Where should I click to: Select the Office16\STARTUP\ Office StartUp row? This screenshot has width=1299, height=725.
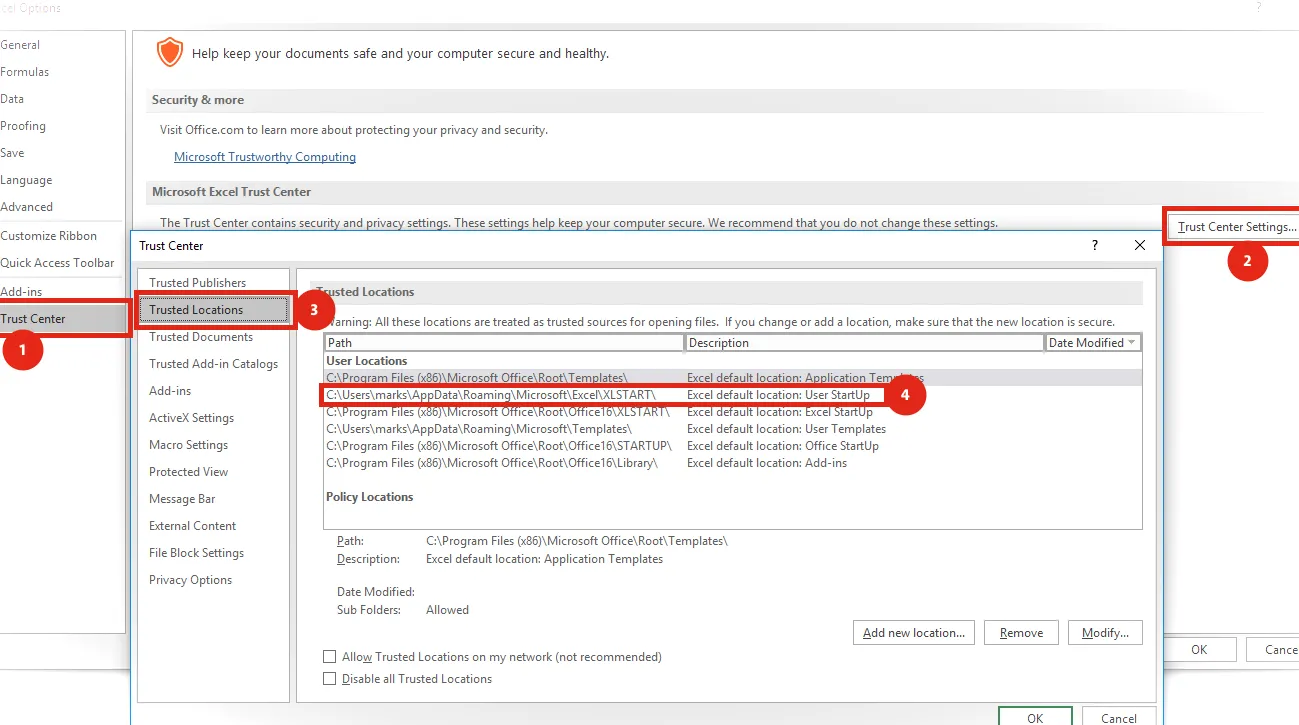click(x=732, y=446)
